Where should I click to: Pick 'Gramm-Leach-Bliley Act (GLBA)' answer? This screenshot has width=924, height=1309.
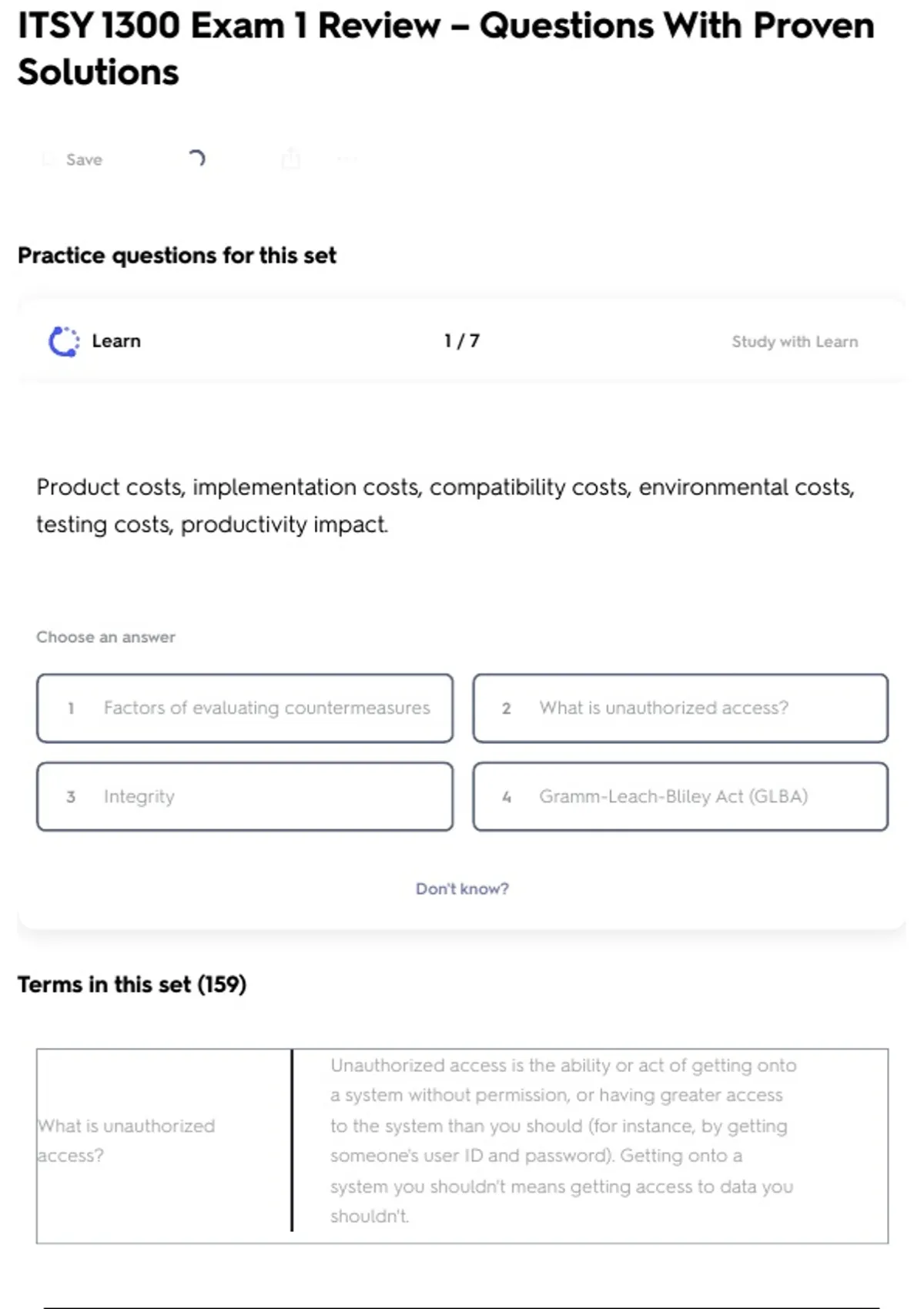coord(681,797)
